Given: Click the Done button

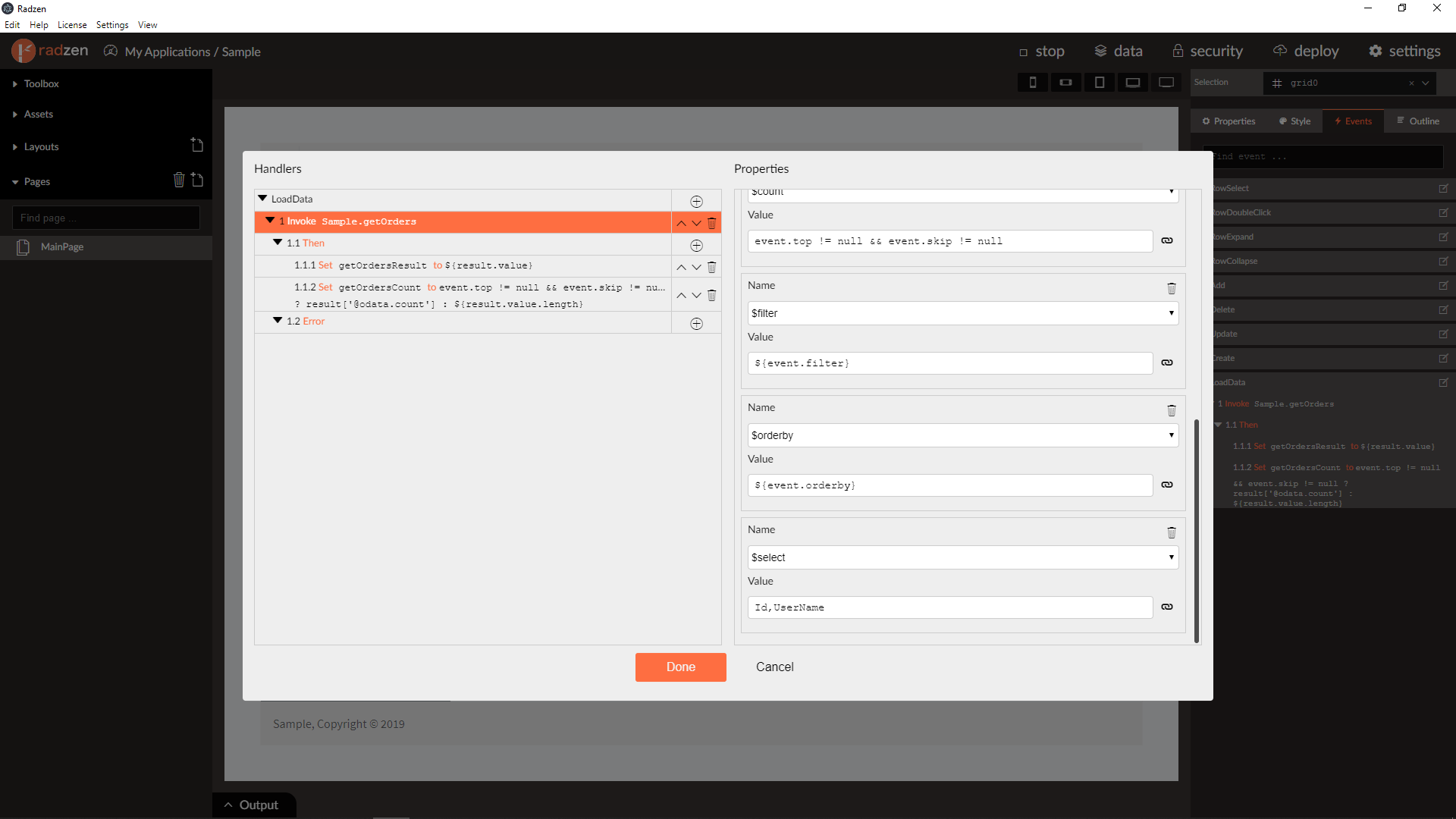Looking at the screenshot, I should point(680,667).
